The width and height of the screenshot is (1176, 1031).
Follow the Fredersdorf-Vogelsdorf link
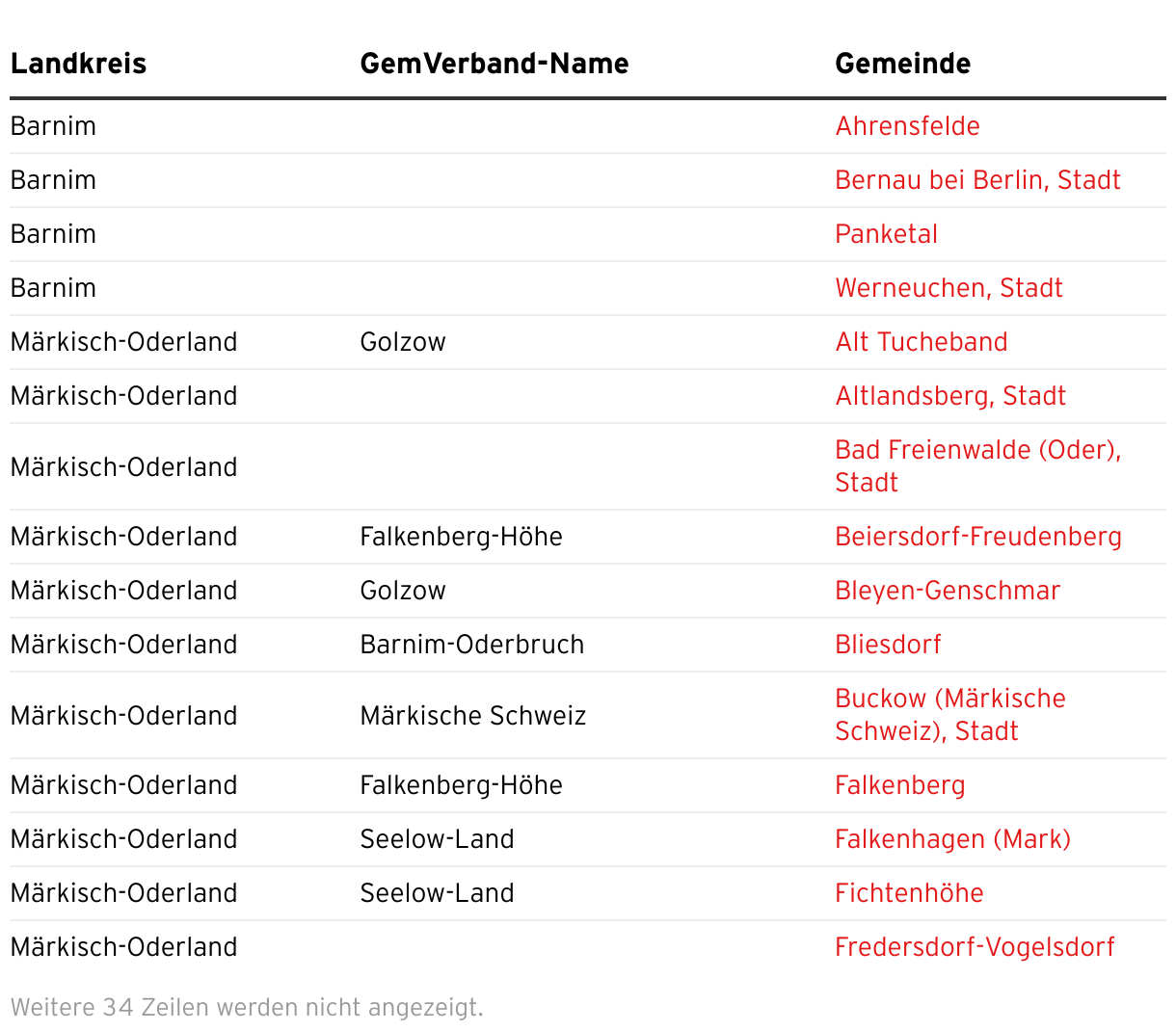[x=974, y=947]
